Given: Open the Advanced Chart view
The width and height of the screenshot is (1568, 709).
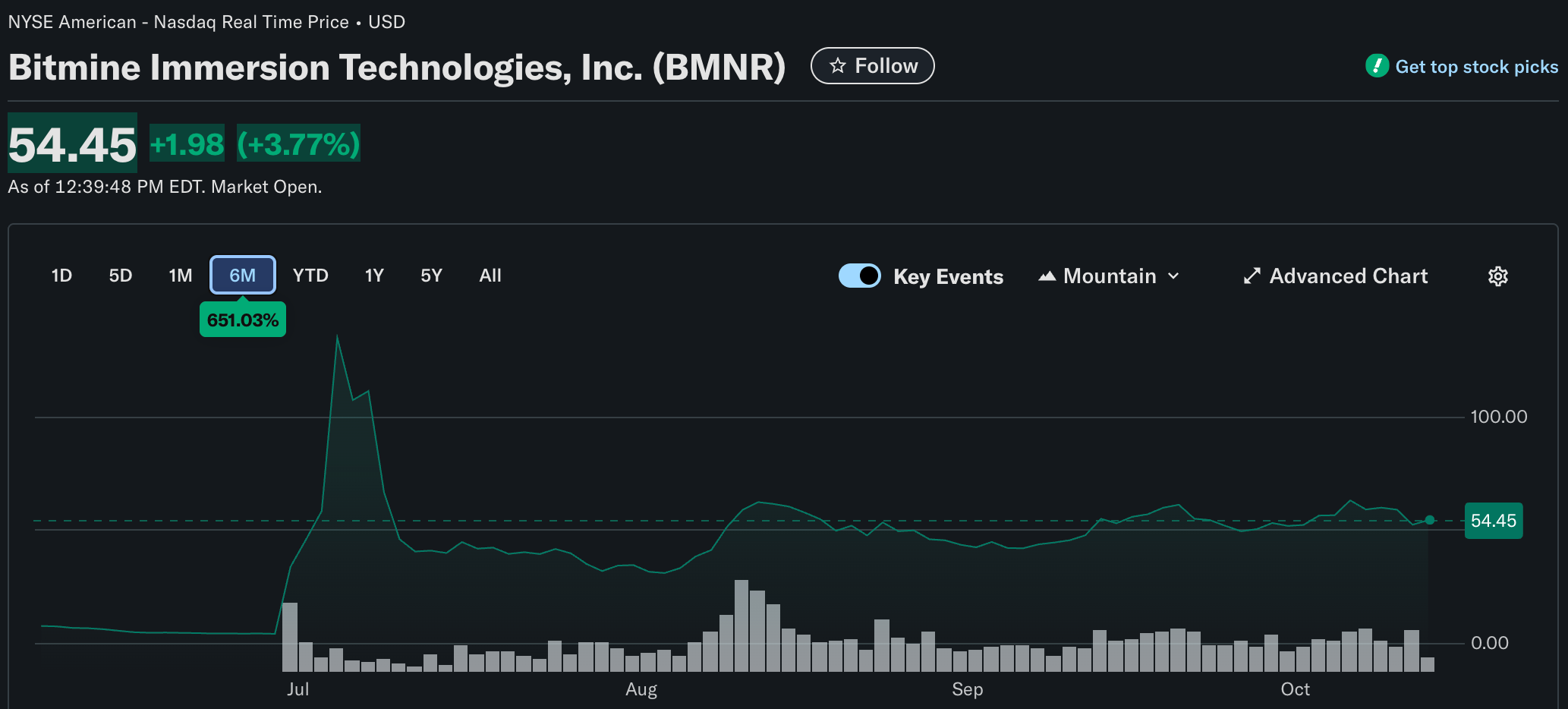Looking at the screenshot, I should point(1349,276).
